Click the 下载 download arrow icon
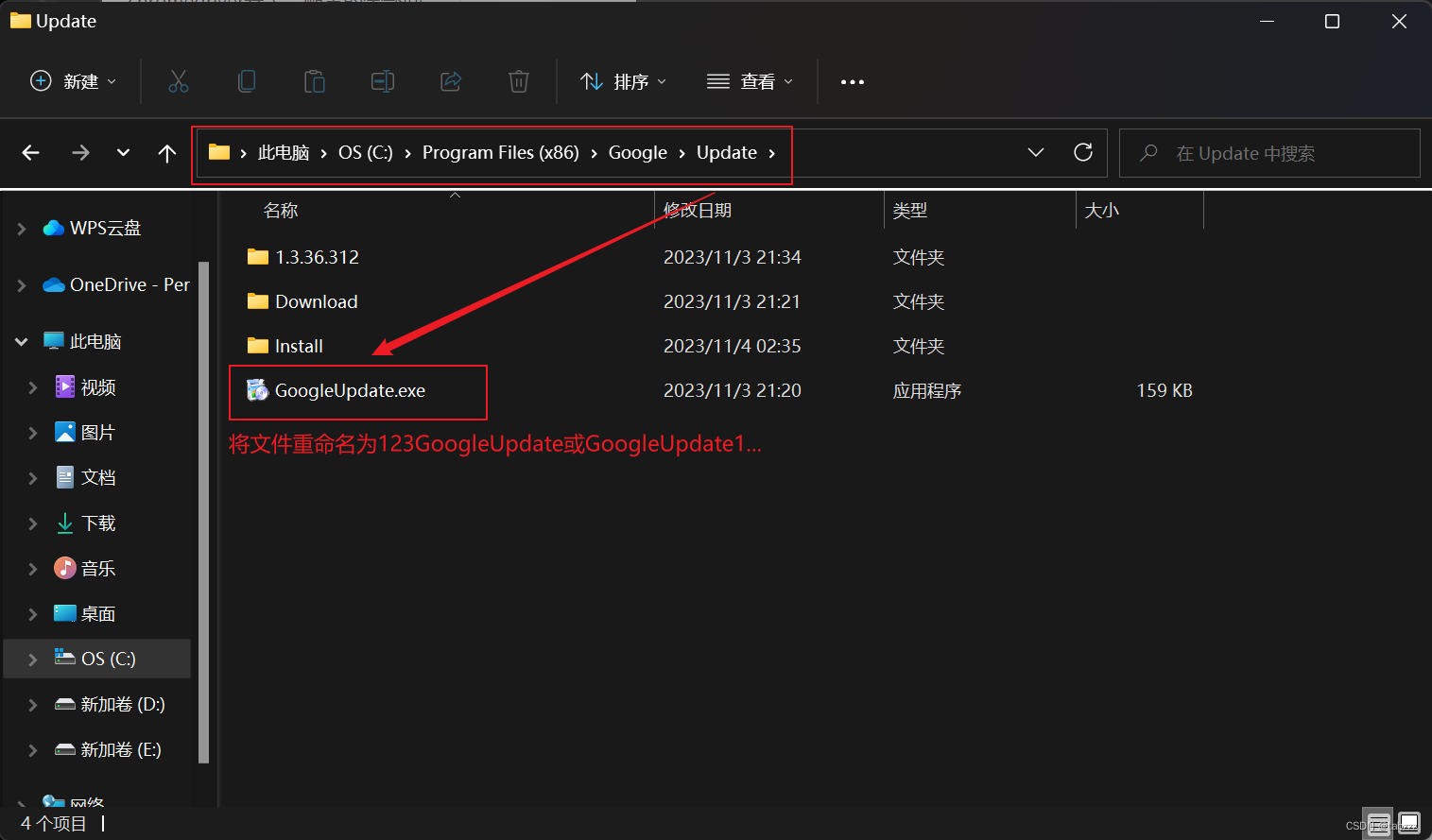 pyautogui.click(x=65, y=523)
